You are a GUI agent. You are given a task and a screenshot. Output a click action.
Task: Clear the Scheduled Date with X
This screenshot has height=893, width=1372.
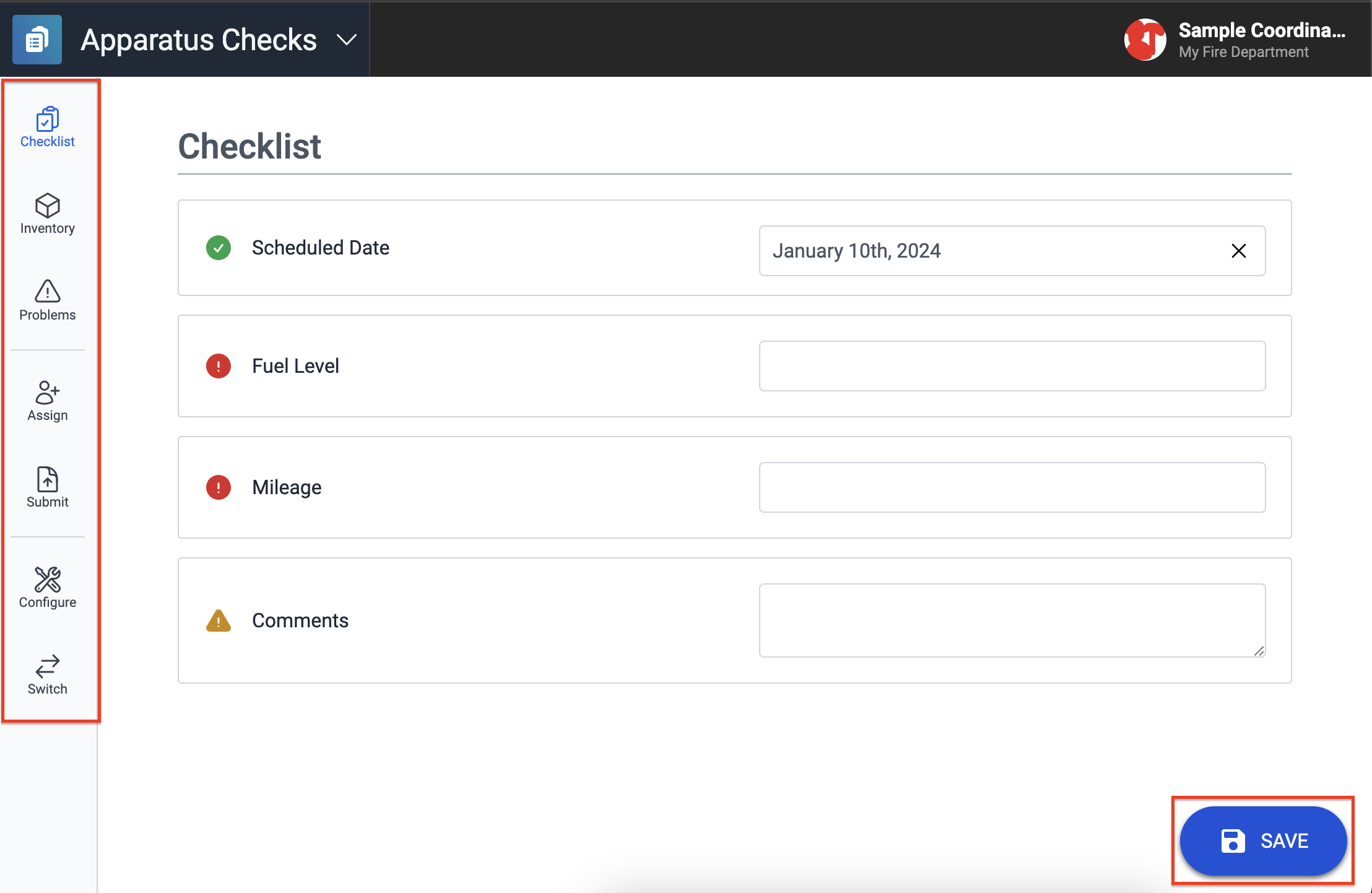pos(1238,251)
